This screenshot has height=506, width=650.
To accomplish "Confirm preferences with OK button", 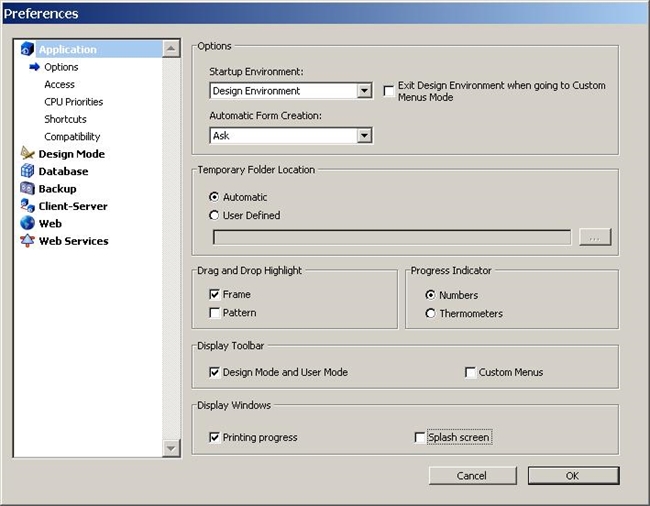I will 573,475.
